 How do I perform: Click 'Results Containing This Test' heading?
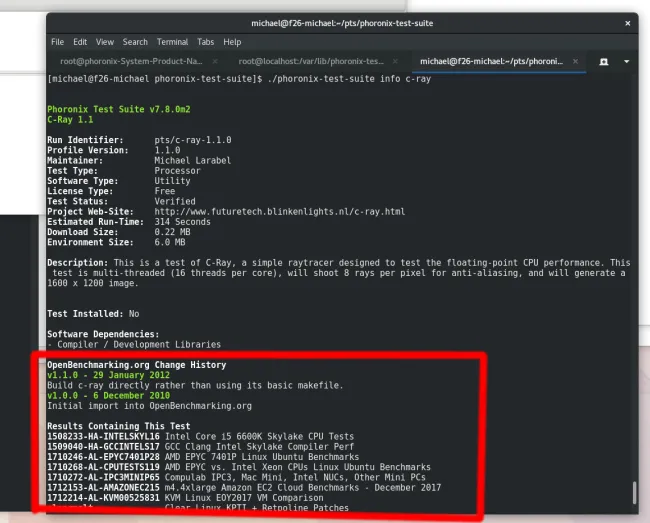point(119,426)
